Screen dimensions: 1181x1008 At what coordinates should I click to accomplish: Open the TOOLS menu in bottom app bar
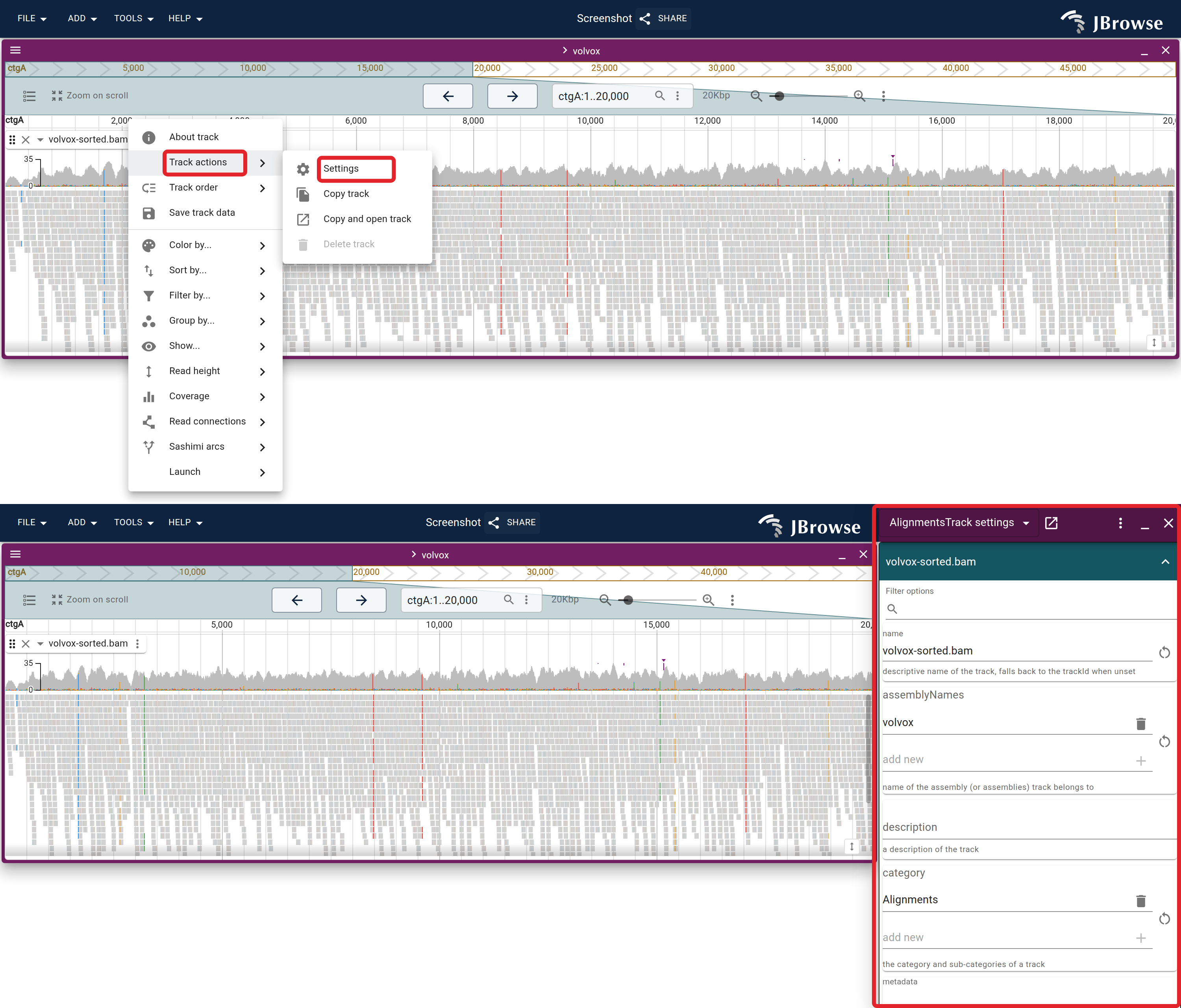click(x=133, y=522)
